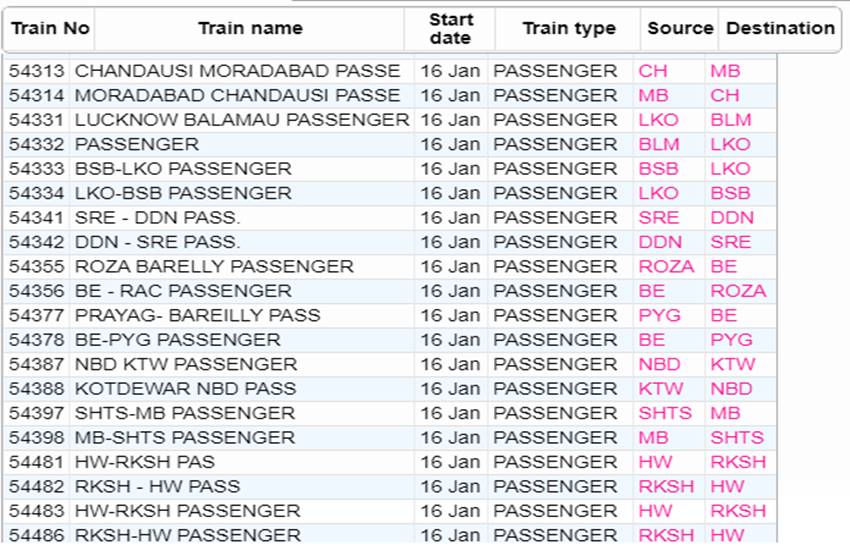This screenshot has height=550, width=850.
Task: Click SHTS destination for train 54398
Action: point(737,437)
